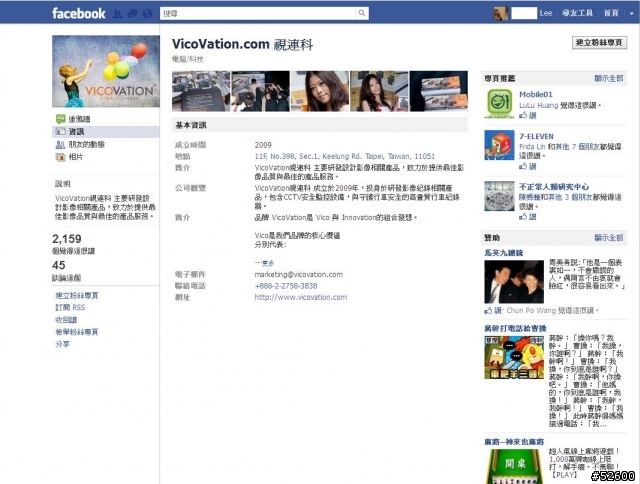Click the unlike link in sidebar
640x484 pixels.
click(66, 320)
